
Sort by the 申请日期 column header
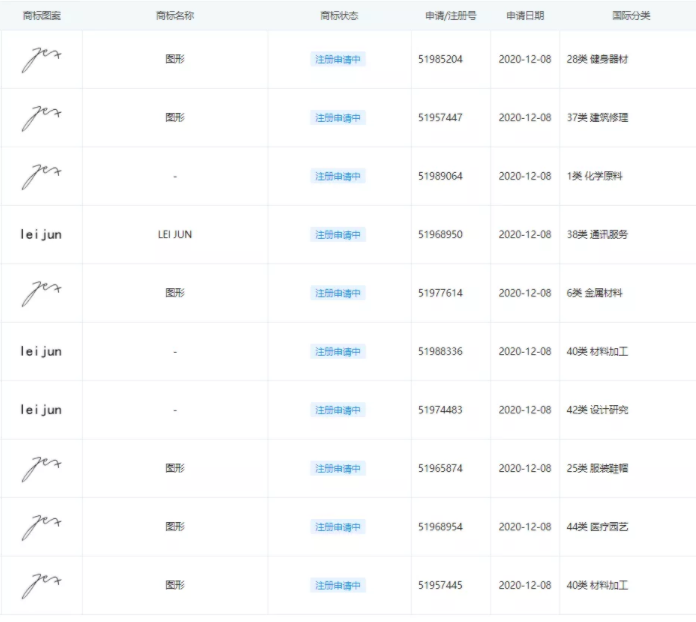pyautogui.click(x=525, y=16)
